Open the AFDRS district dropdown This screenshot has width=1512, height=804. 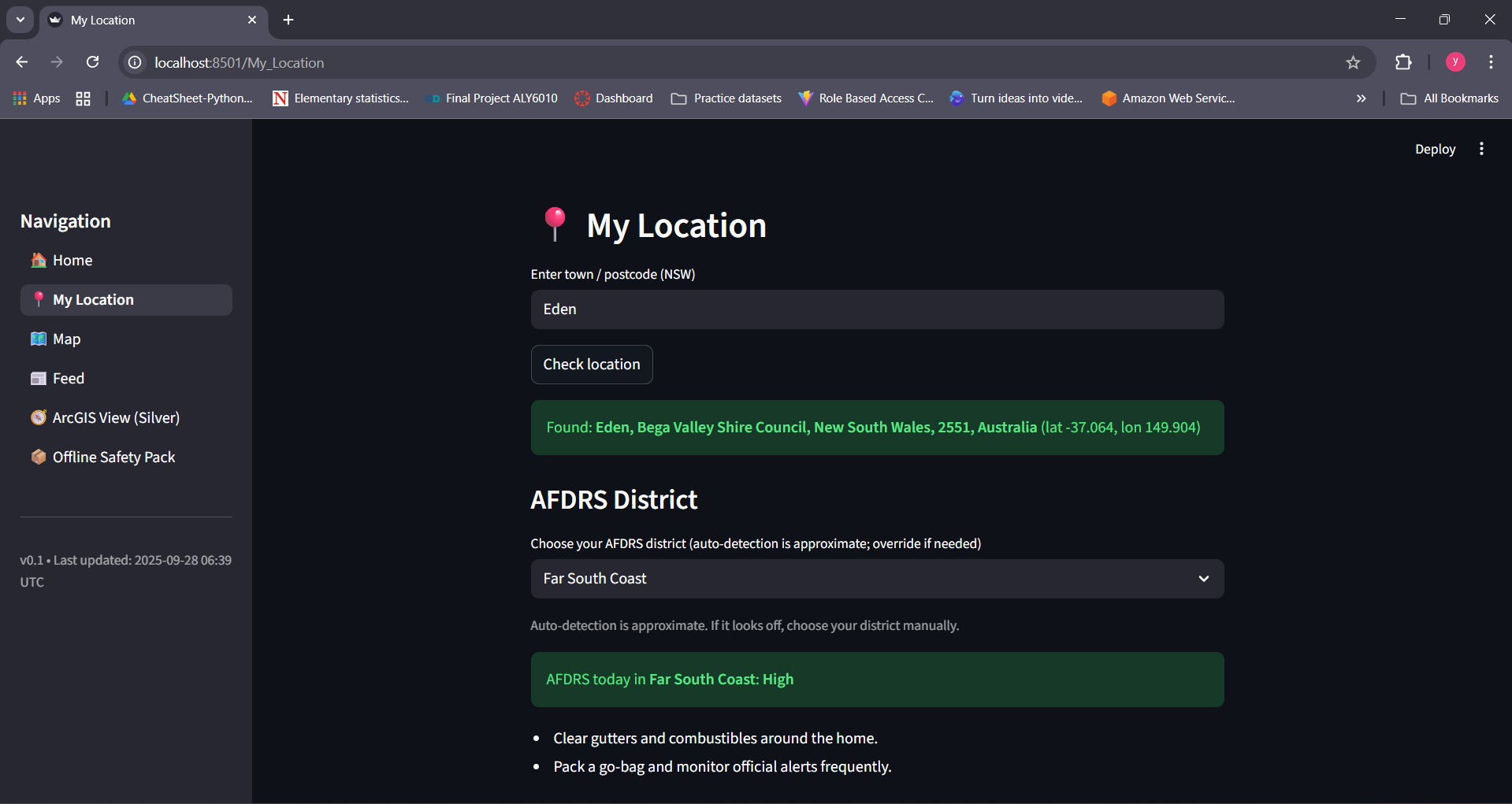click(x=877, y=579)
